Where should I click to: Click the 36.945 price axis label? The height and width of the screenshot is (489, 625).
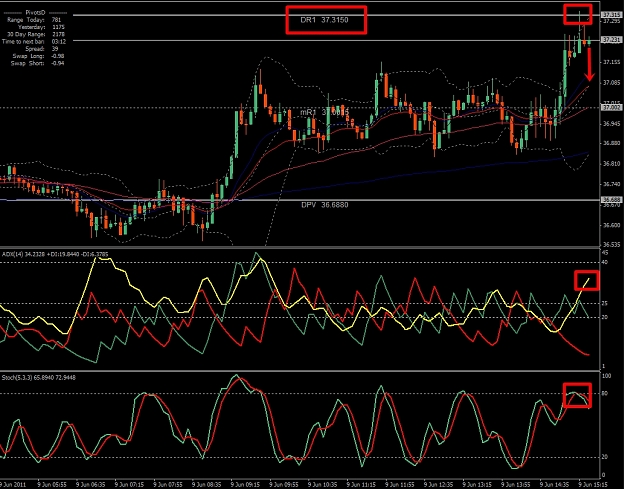pos(612,124)
